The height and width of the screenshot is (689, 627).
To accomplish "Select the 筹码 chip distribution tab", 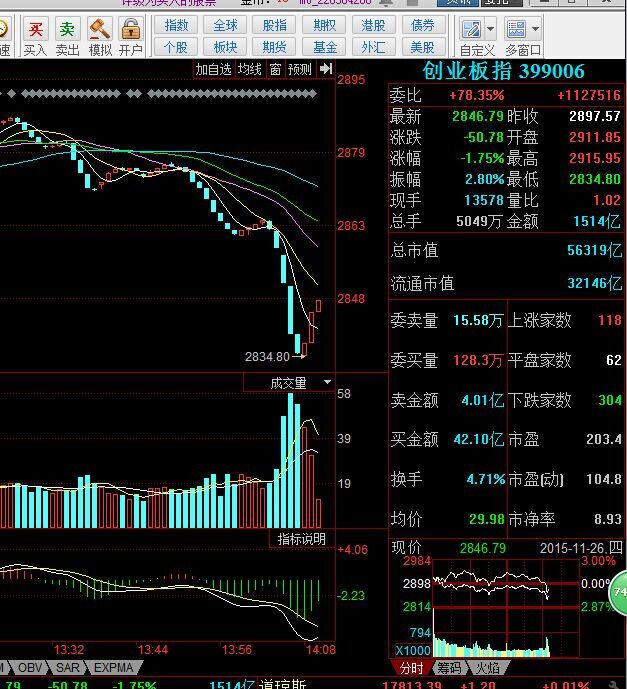I will tap(449, 668).
